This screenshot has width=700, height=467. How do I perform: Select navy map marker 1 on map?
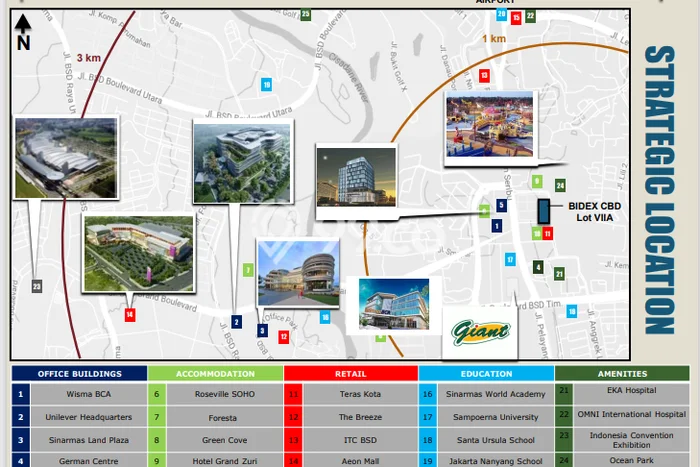(497, 225)
